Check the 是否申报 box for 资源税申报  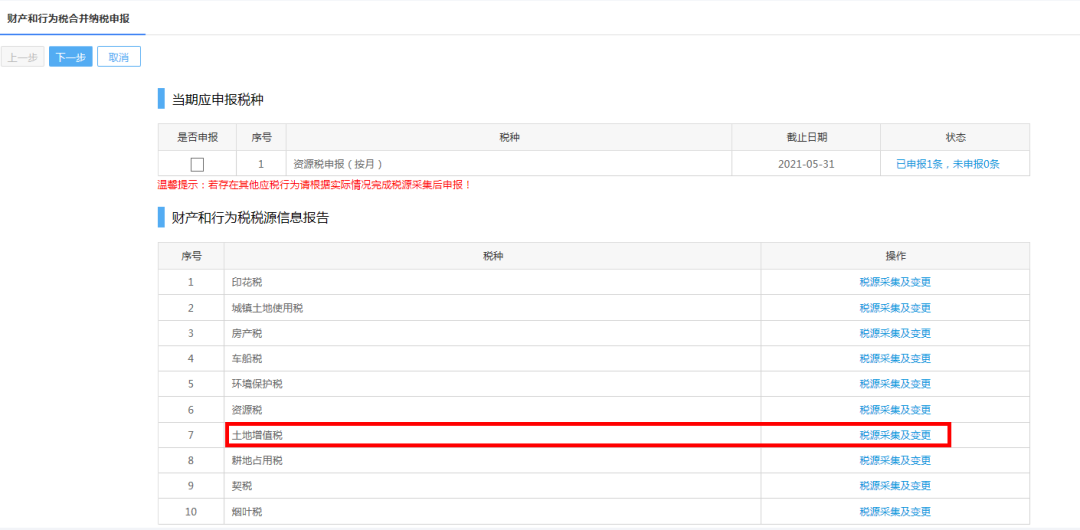(197, 164)
